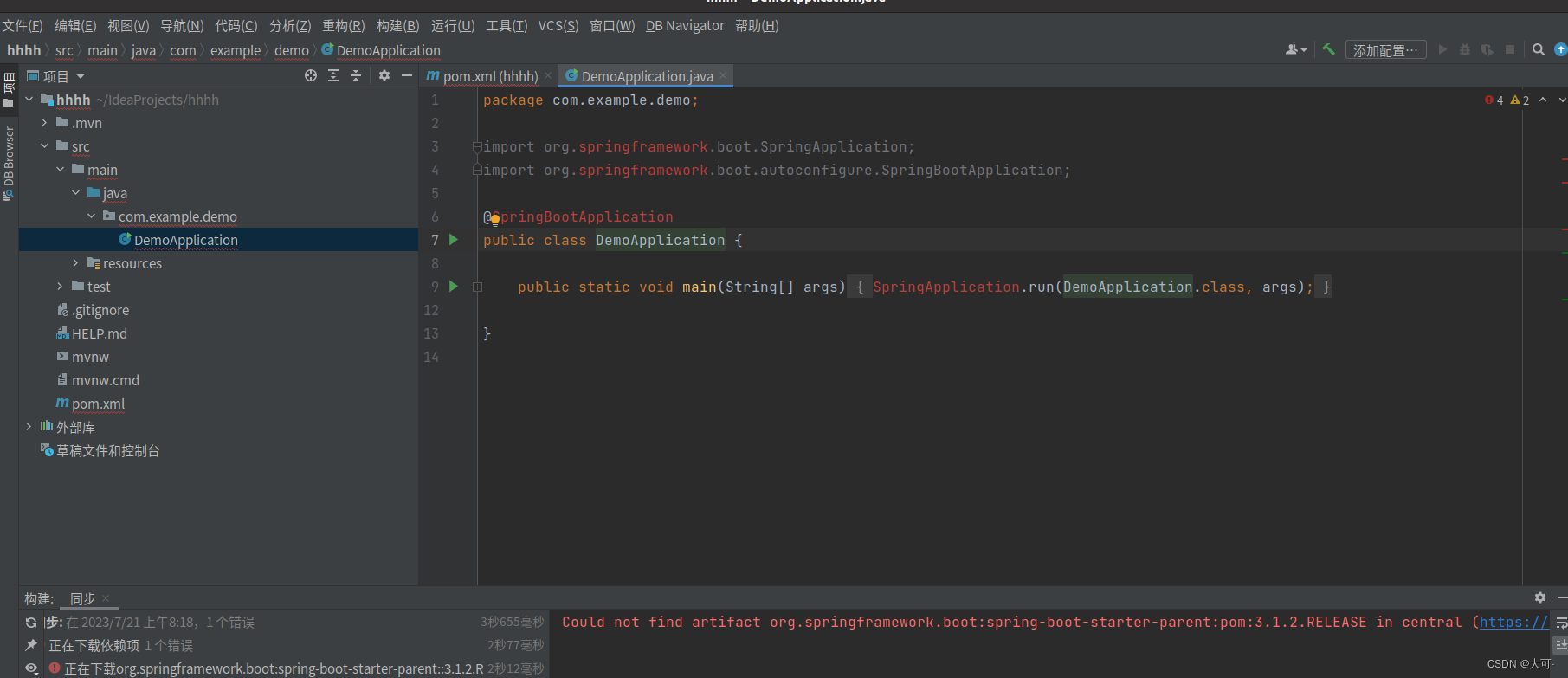Select pom.xml in the project tree
This screenshot has height=678, width=1568.
click(x=98, y=404)
